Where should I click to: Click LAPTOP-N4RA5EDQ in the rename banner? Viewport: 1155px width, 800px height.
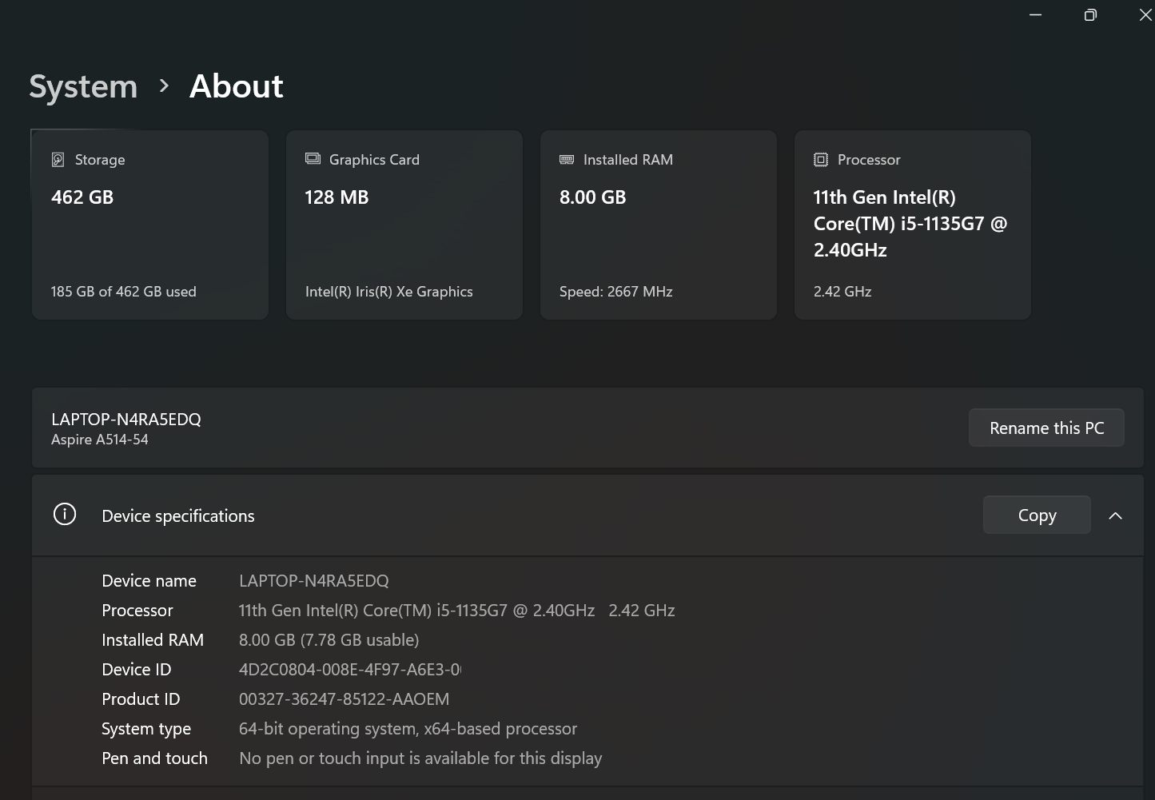[x=126, y=419]
